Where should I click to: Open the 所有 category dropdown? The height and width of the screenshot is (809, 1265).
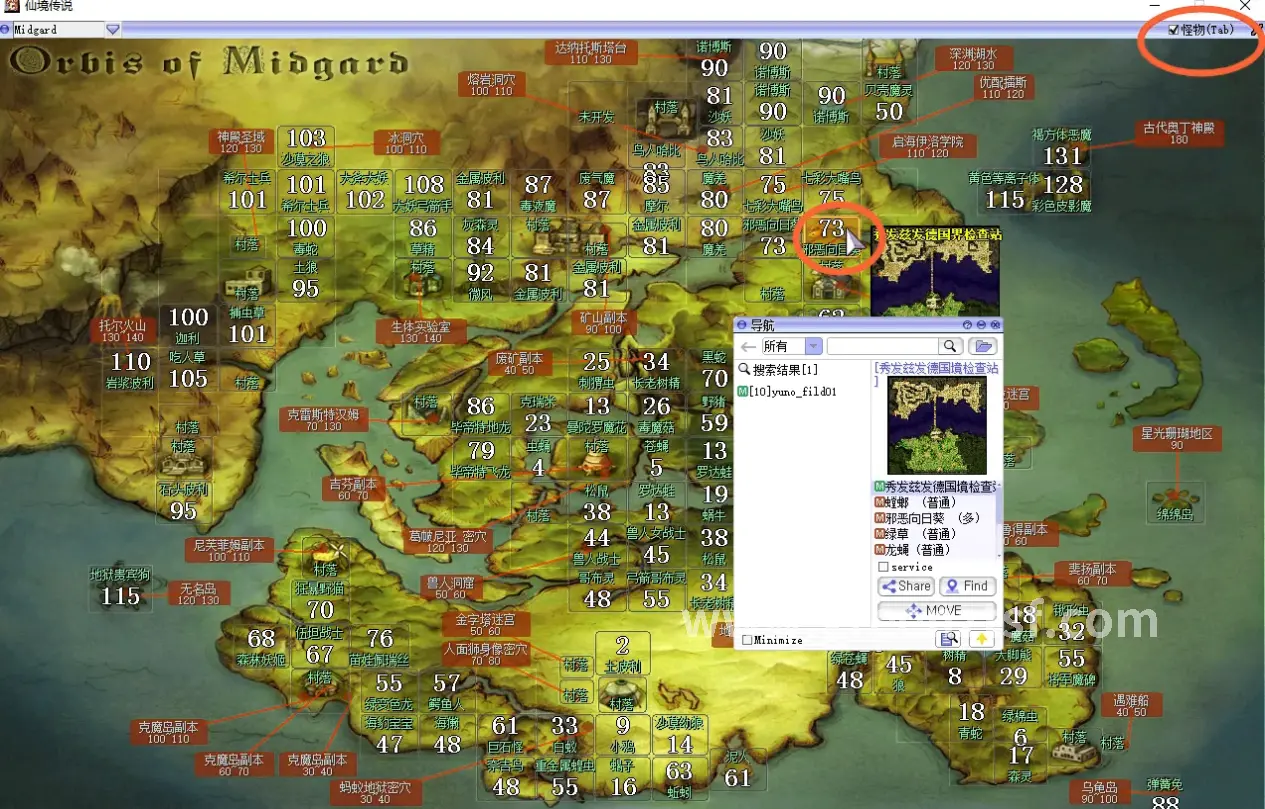point(813,346)
